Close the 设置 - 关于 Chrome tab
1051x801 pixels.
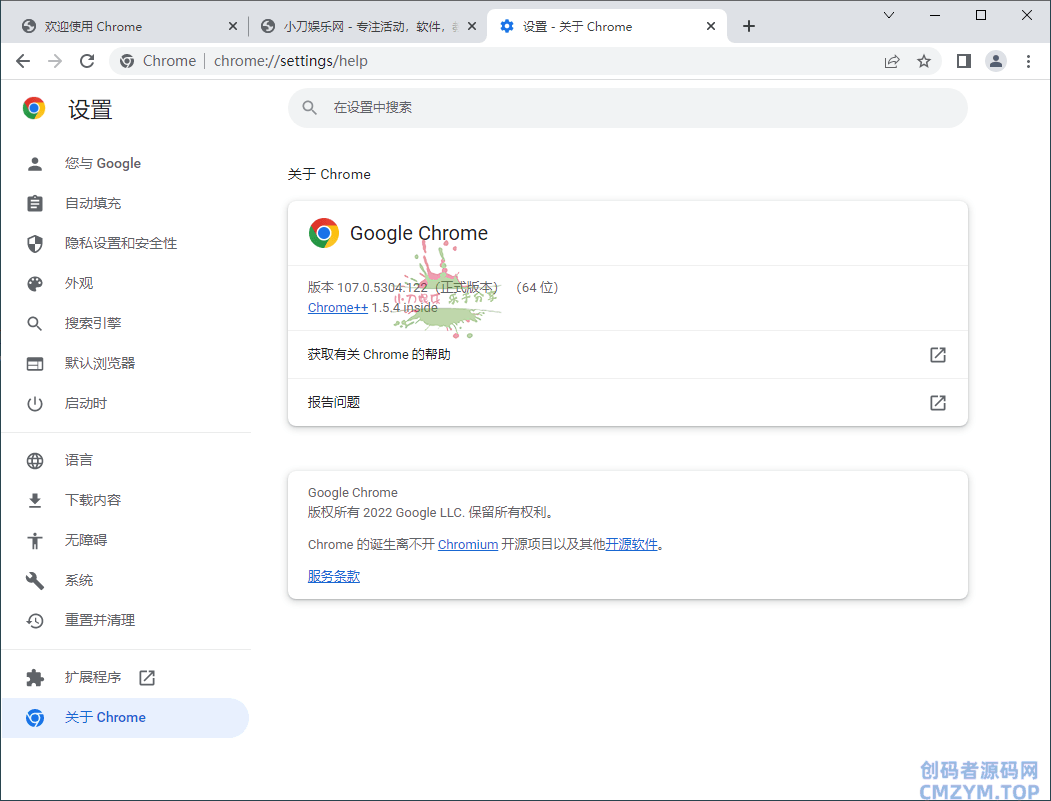click(711, 26)
